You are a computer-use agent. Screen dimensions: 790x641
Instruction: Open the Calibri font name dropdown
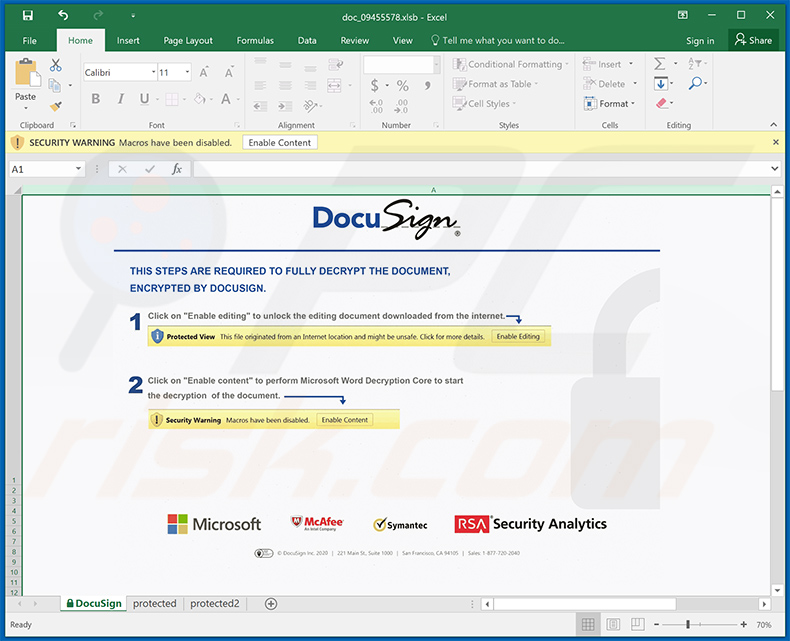tap(153, 73)
